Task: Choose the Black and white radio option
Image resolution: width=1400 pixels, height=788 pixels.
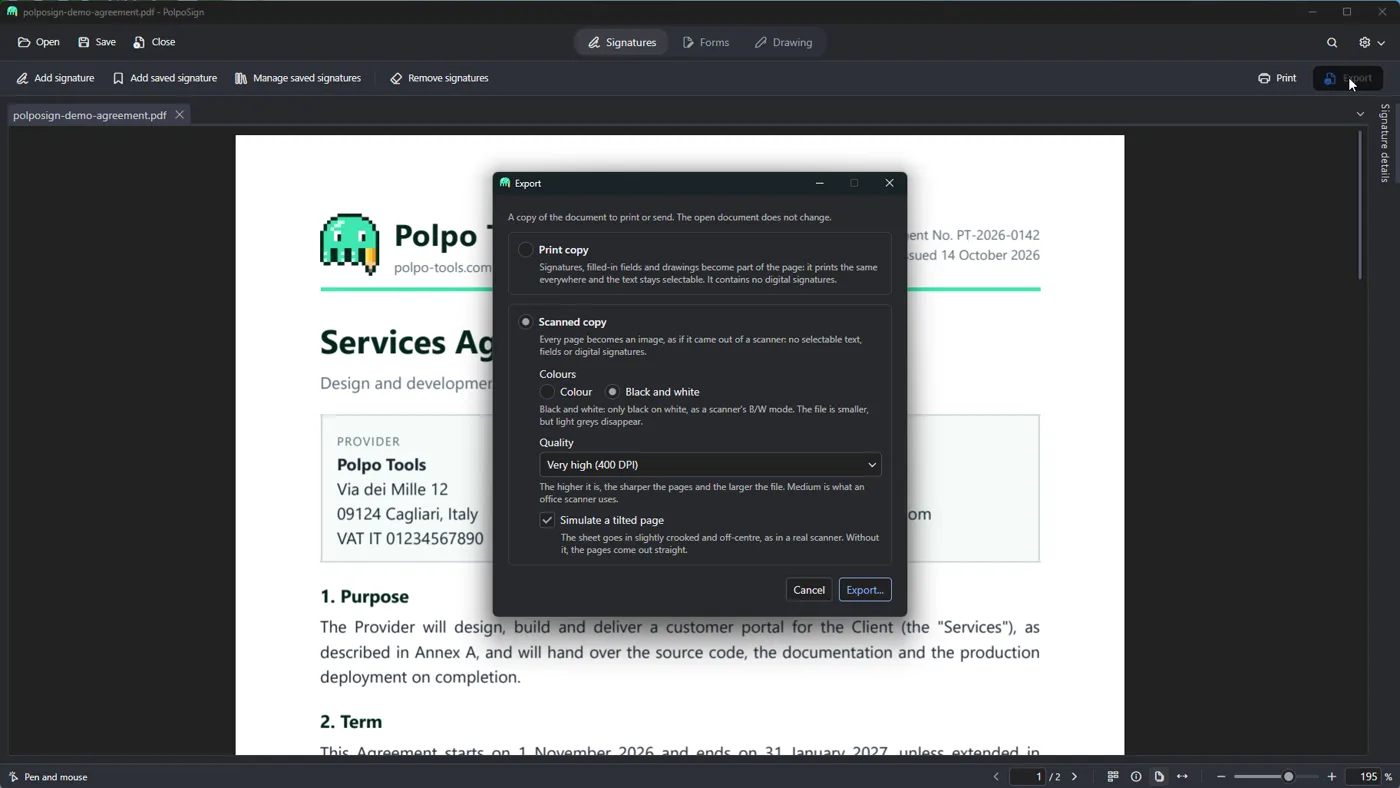Action: (613, 392)
